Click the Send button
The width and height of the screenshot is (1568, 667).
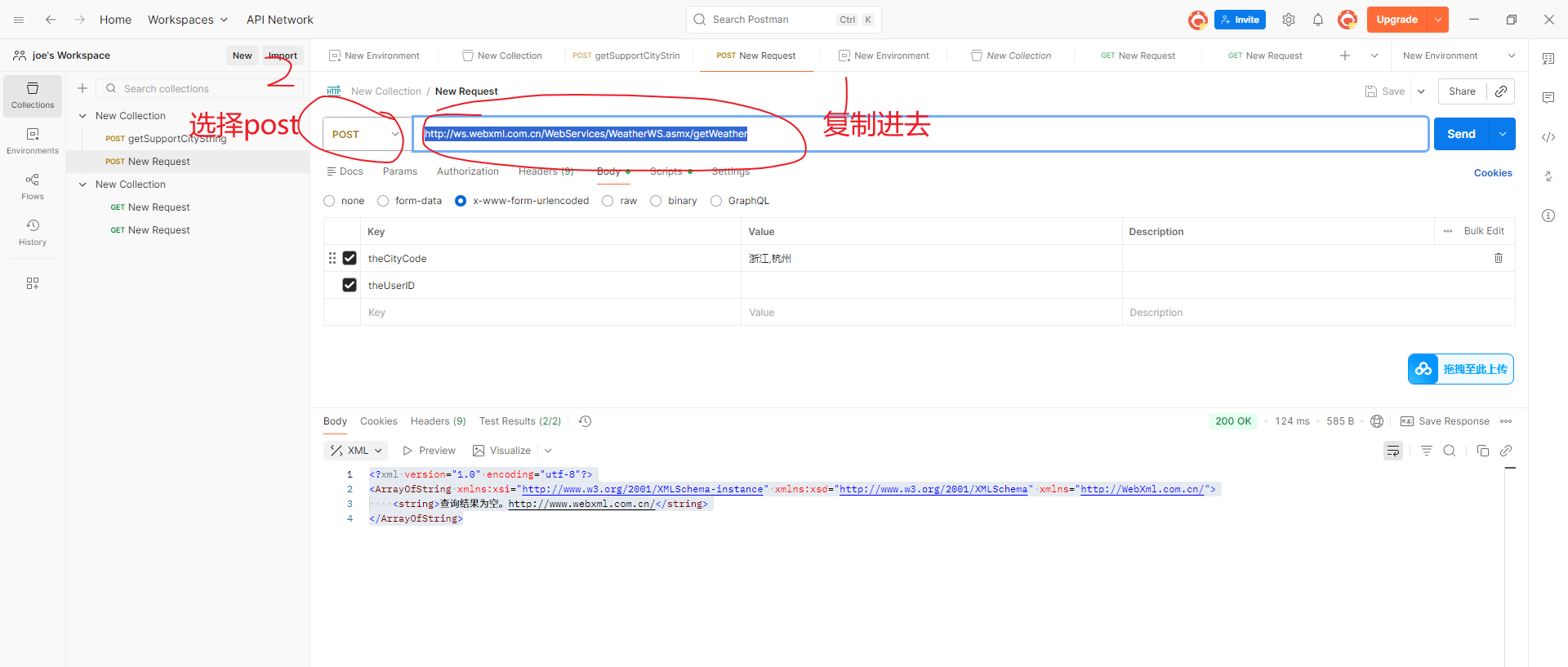point(1462,134)
